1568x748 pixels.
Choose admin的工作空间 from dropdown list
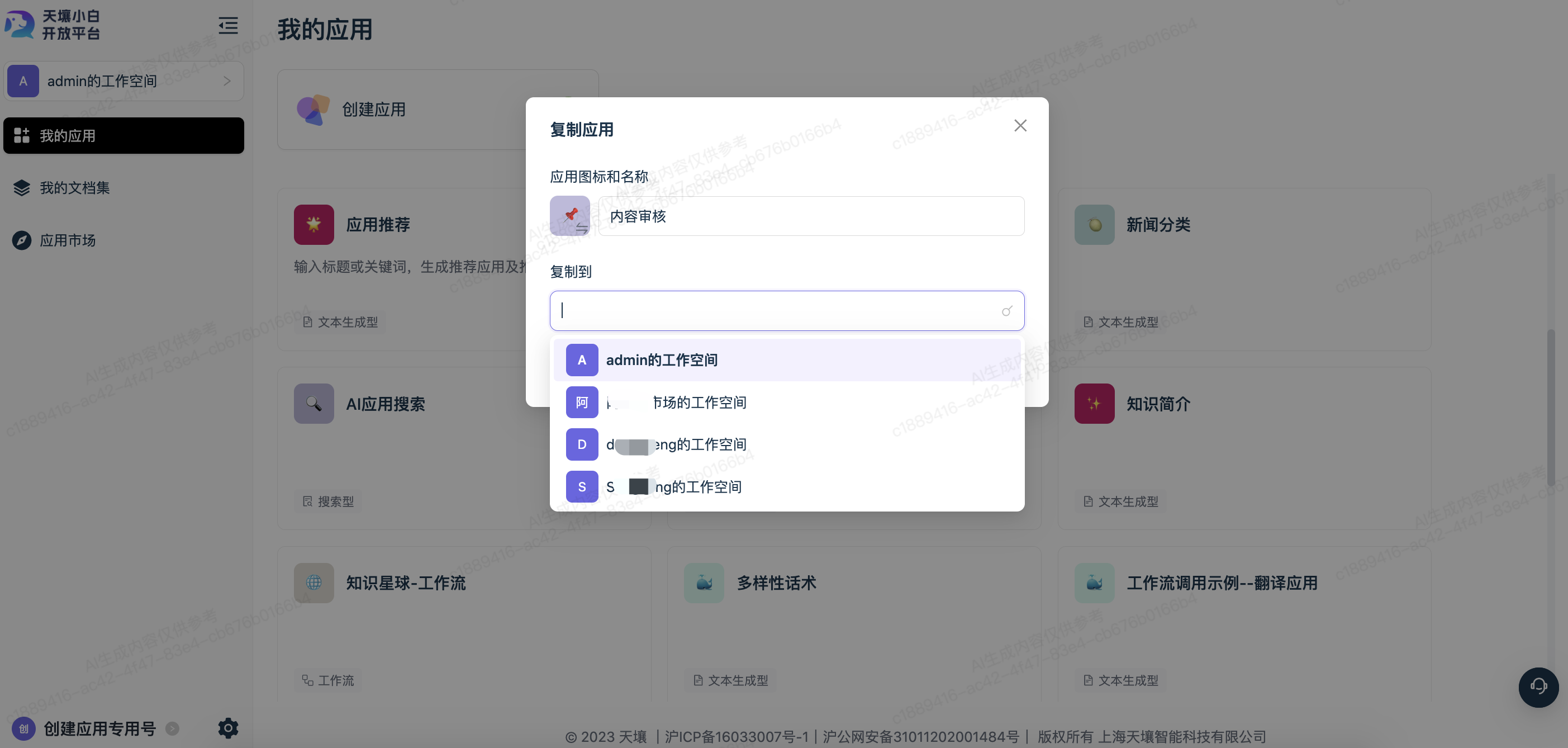point(787,360)
